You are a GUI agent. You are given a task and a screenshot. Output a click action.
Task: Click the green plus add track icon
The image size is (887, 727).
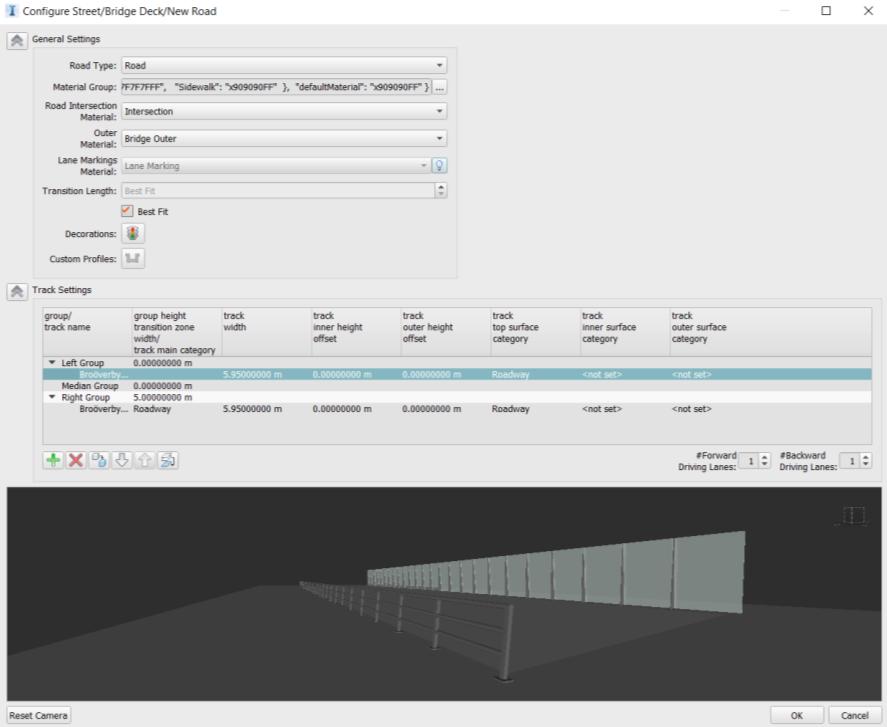(x=53, y=461)
